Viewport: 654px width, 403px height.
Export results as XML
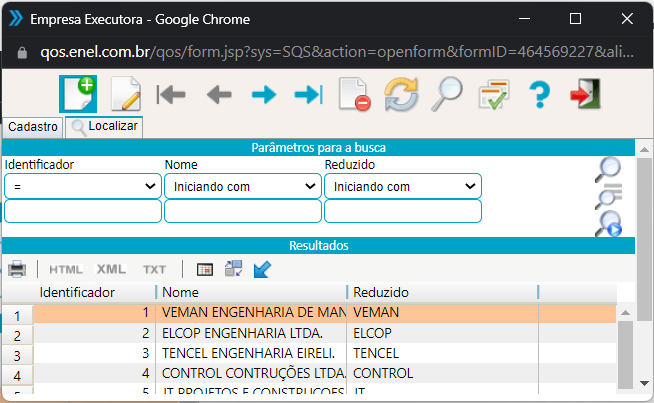(111, 269)
